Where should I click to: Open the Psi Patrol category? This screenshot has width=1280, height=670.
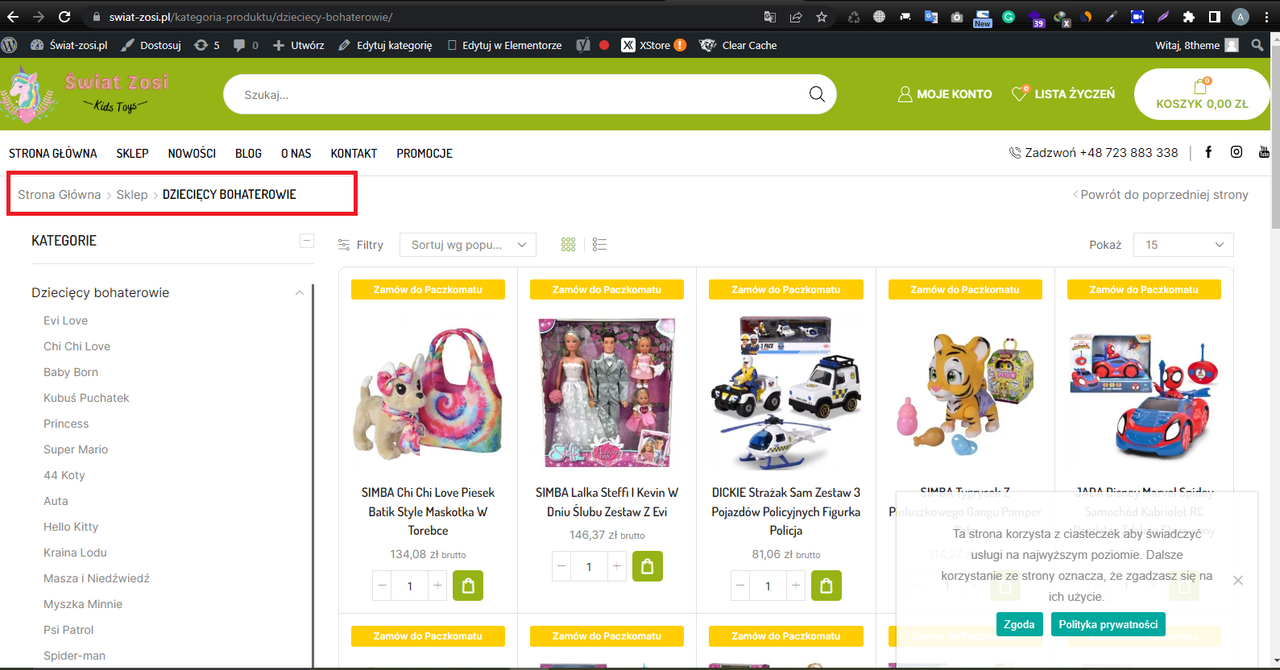[68, 630]
